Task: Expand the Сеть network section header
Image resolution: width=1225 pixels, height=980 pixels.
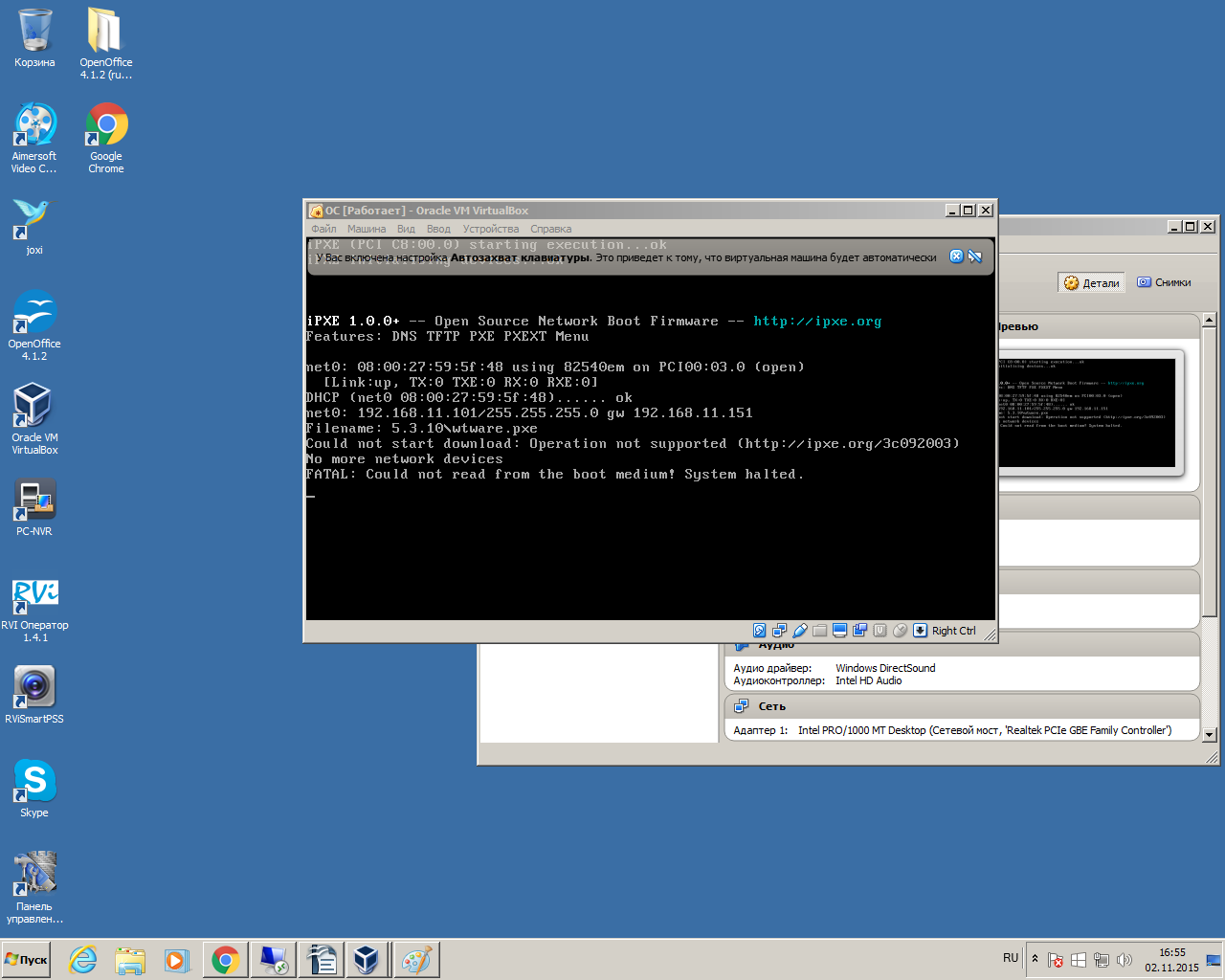Action: tap(771, 706)
